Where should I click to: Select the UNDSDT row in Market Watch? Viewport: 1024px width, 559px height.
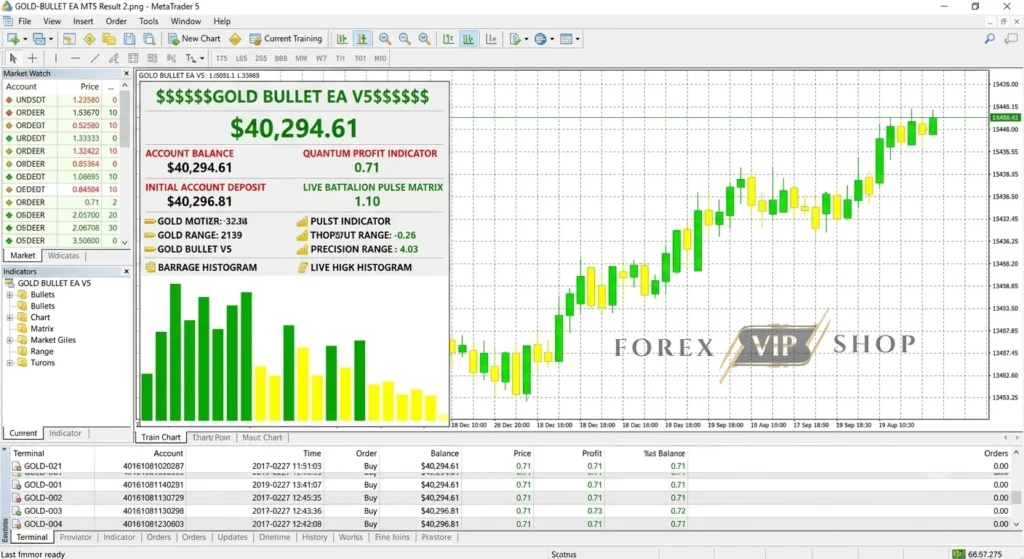(x=61, y=100)
